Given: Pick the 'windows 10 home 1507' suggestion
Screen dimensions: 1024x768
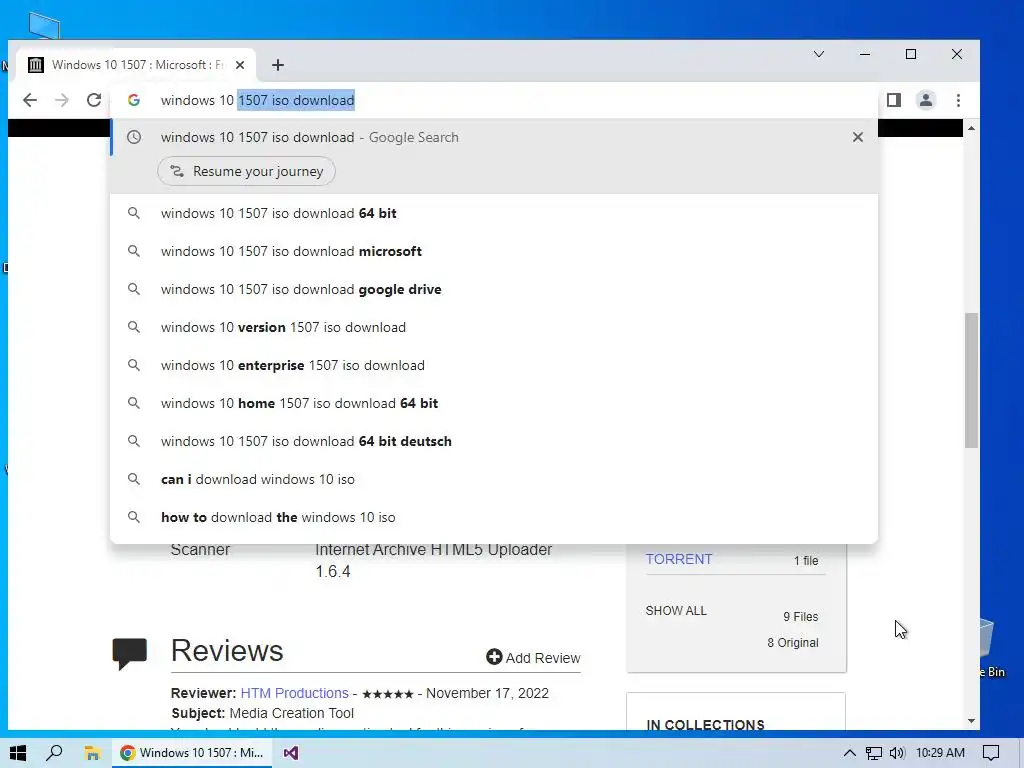Looking at the screenshot, I should coord(494,403).
